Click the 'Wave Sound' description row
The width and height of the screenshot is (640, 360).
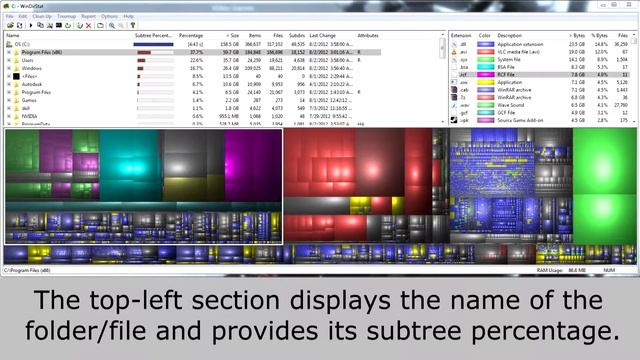[510, 105]
